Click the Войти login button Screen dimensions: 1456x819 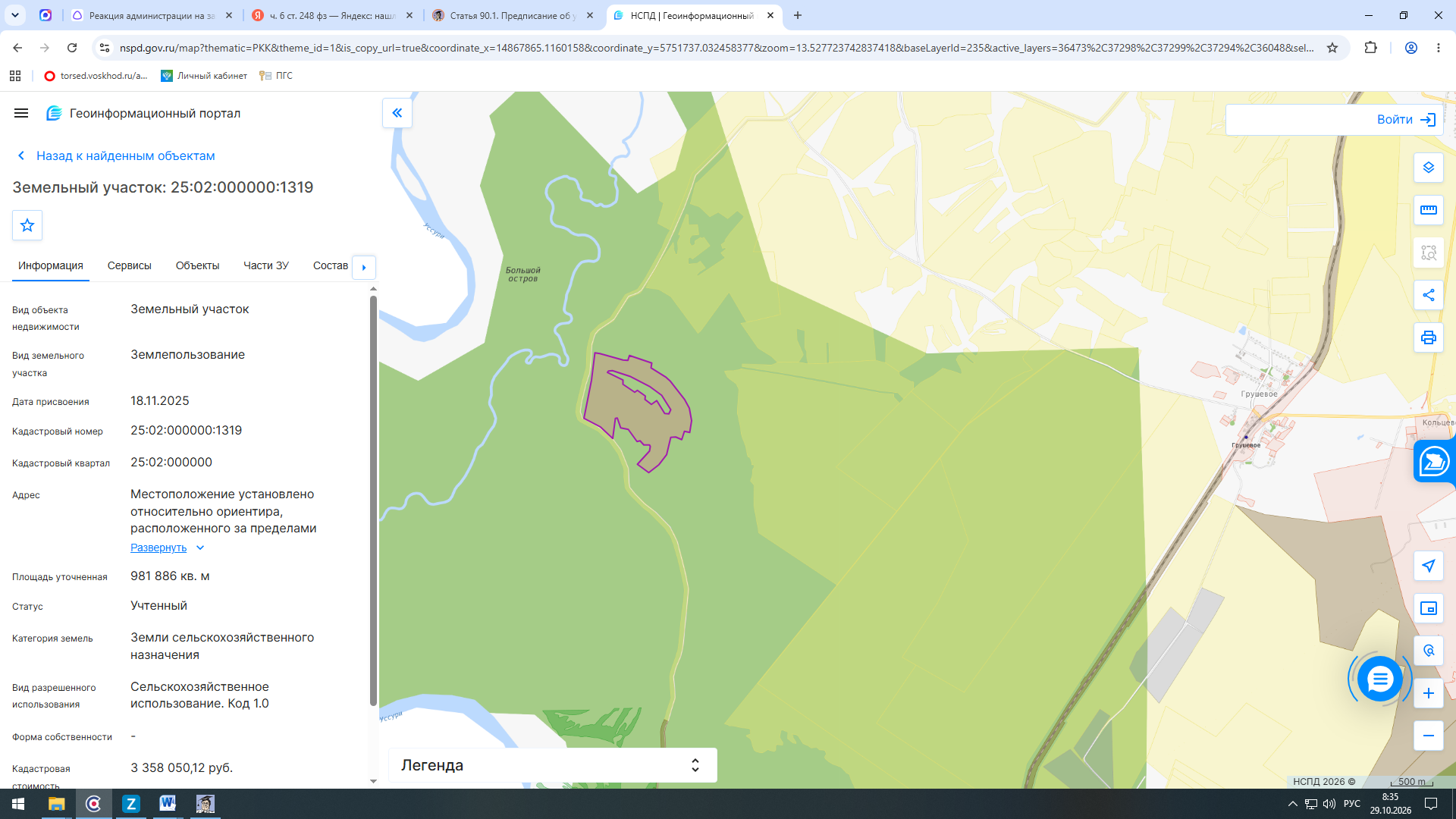tap(1406, 120)
